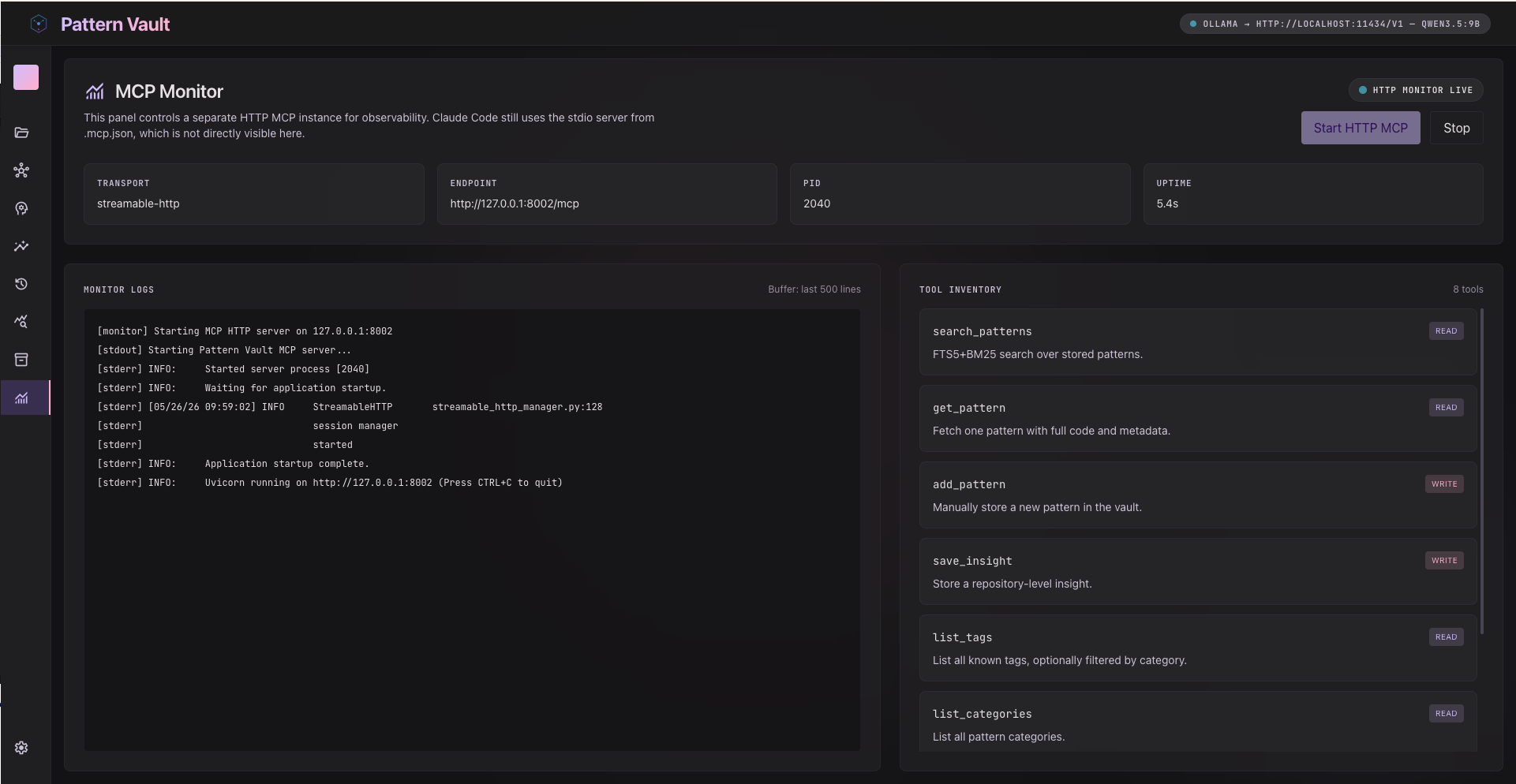Click READ badge on search_patterns
This screenshot has width=1516, height=784.
pyautogui.click(x=1446, y=331)
